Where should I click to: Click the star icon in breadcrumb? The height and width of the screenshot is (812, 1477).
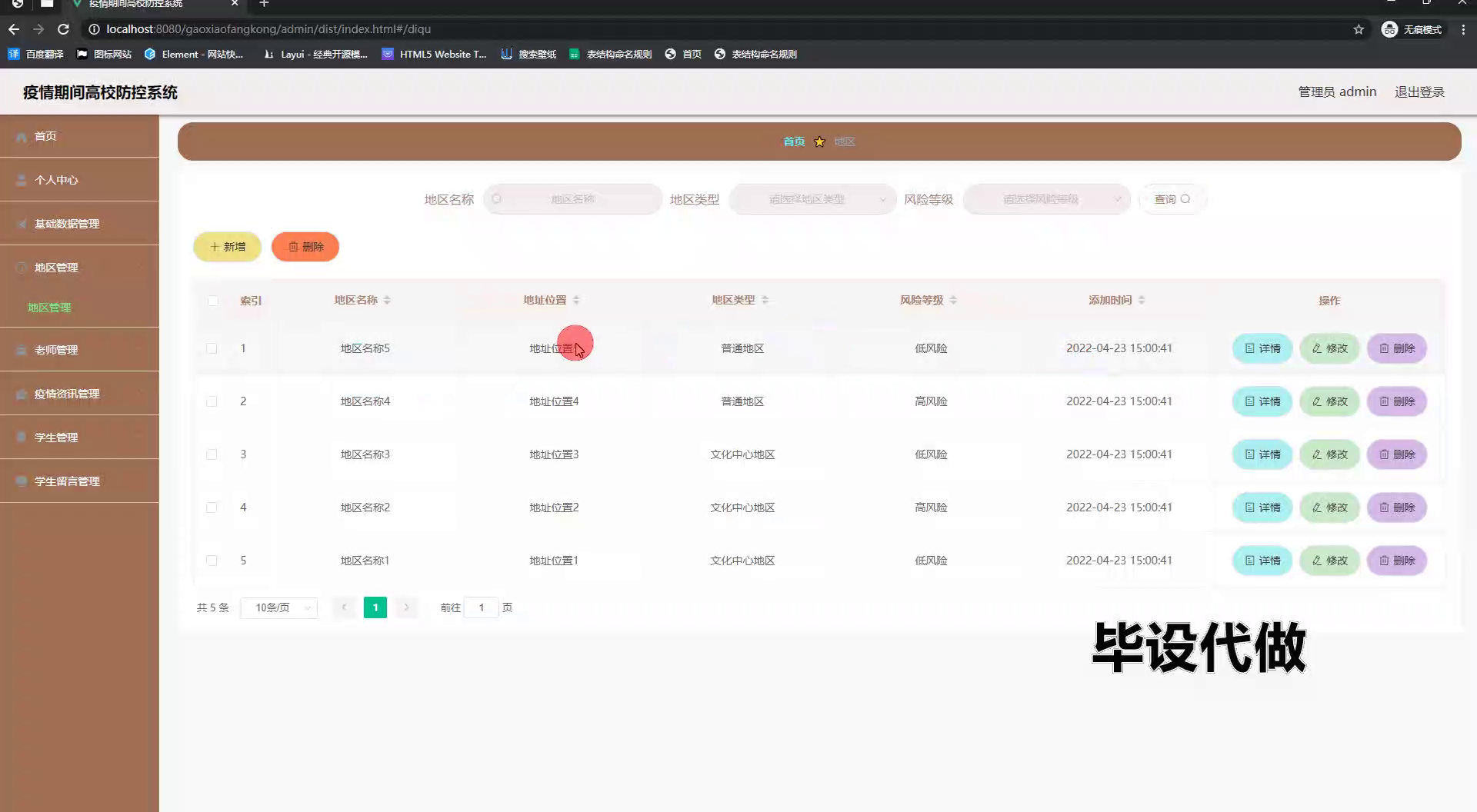coord(819,141)
